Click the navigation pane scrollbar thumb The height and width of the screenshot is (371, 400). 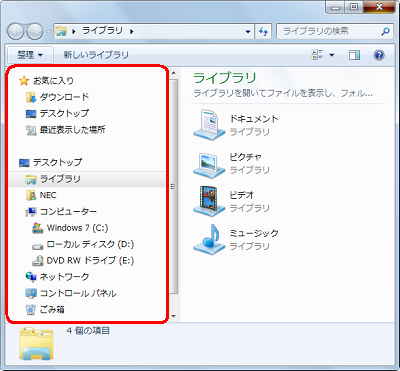174,186
